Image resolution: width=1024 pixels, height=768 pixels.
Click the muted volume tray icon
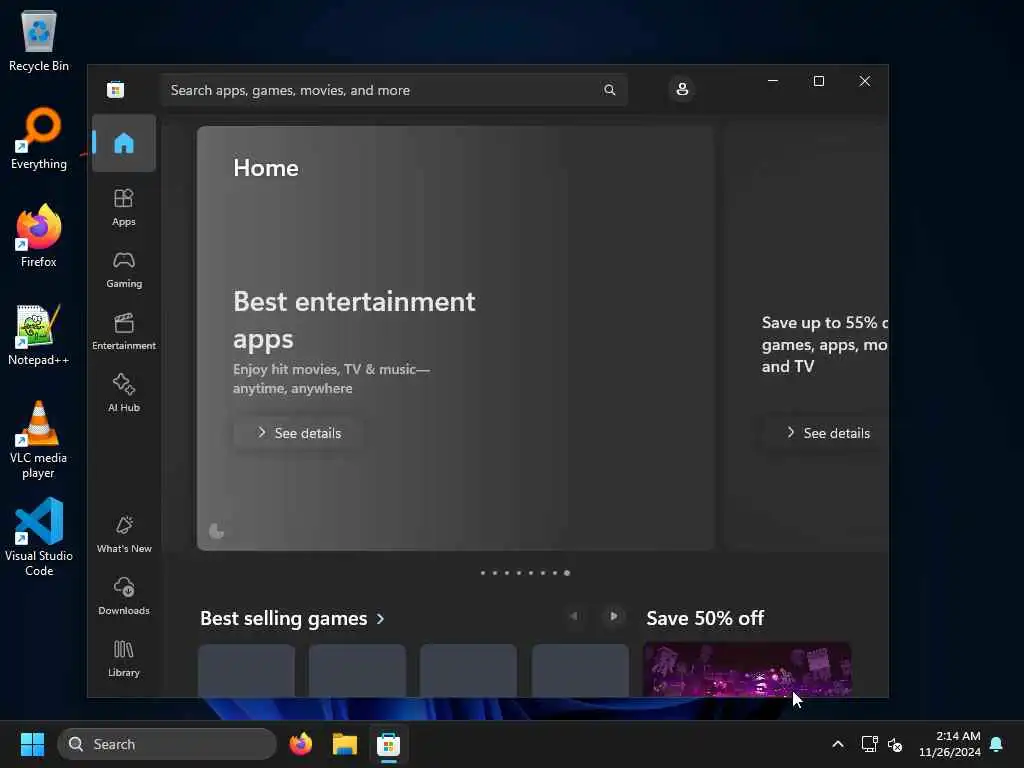coord(895,744)
